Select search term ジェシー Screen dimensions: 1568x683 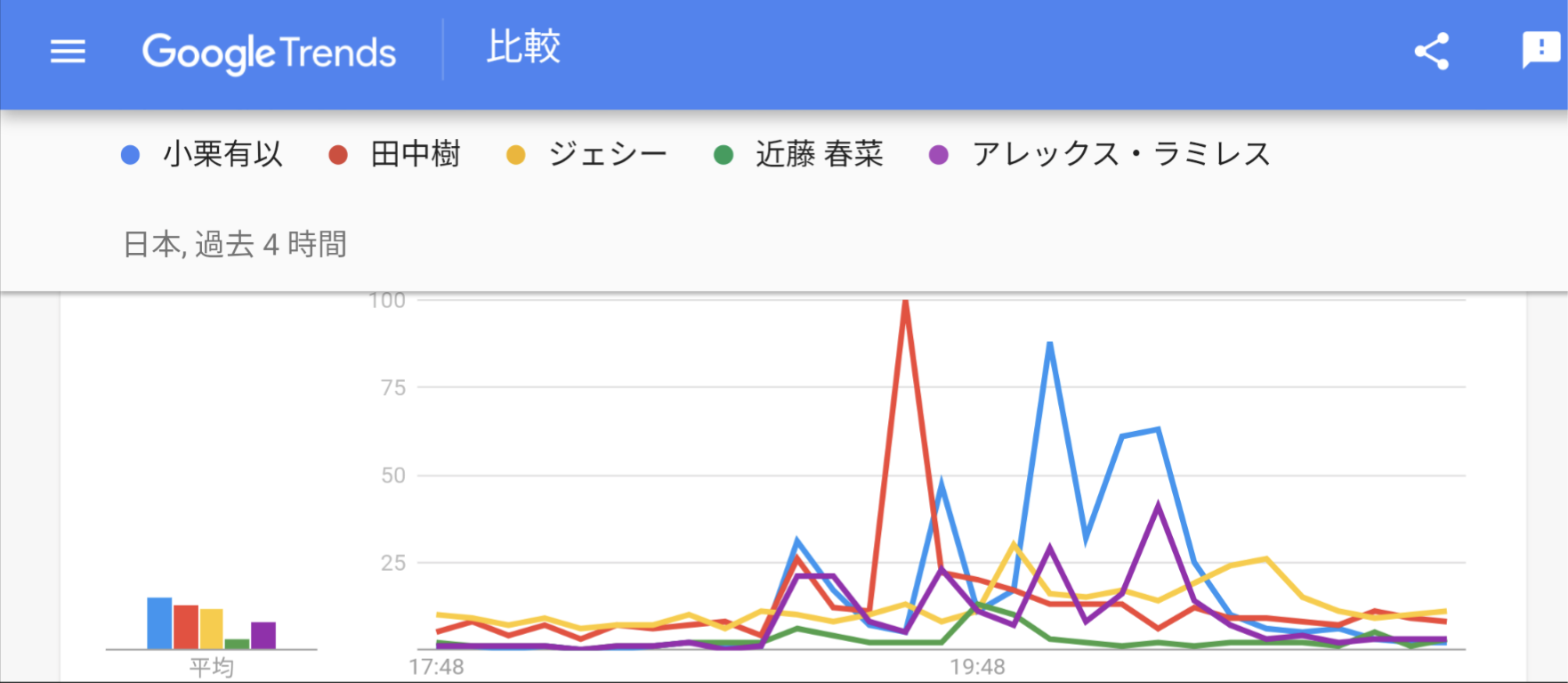click(x=608, y=155)
